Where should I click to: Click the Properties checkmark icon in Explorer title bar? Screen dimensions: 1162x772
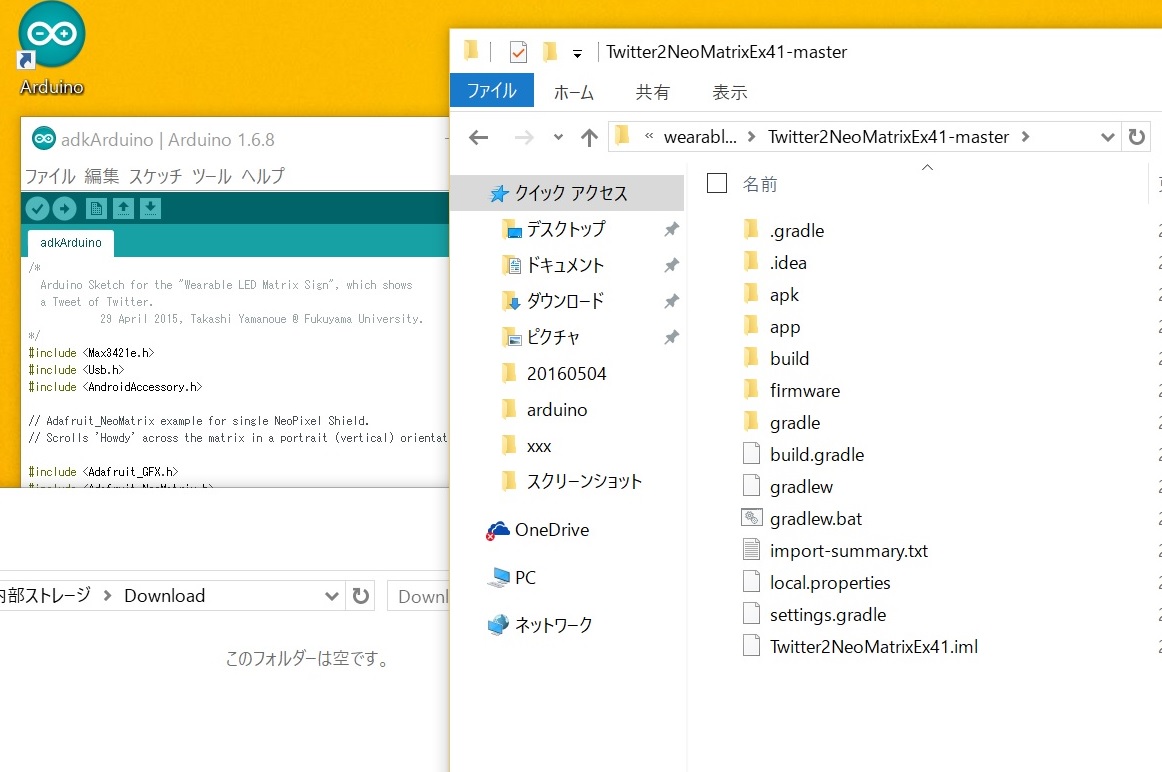(x=519, y=52)
